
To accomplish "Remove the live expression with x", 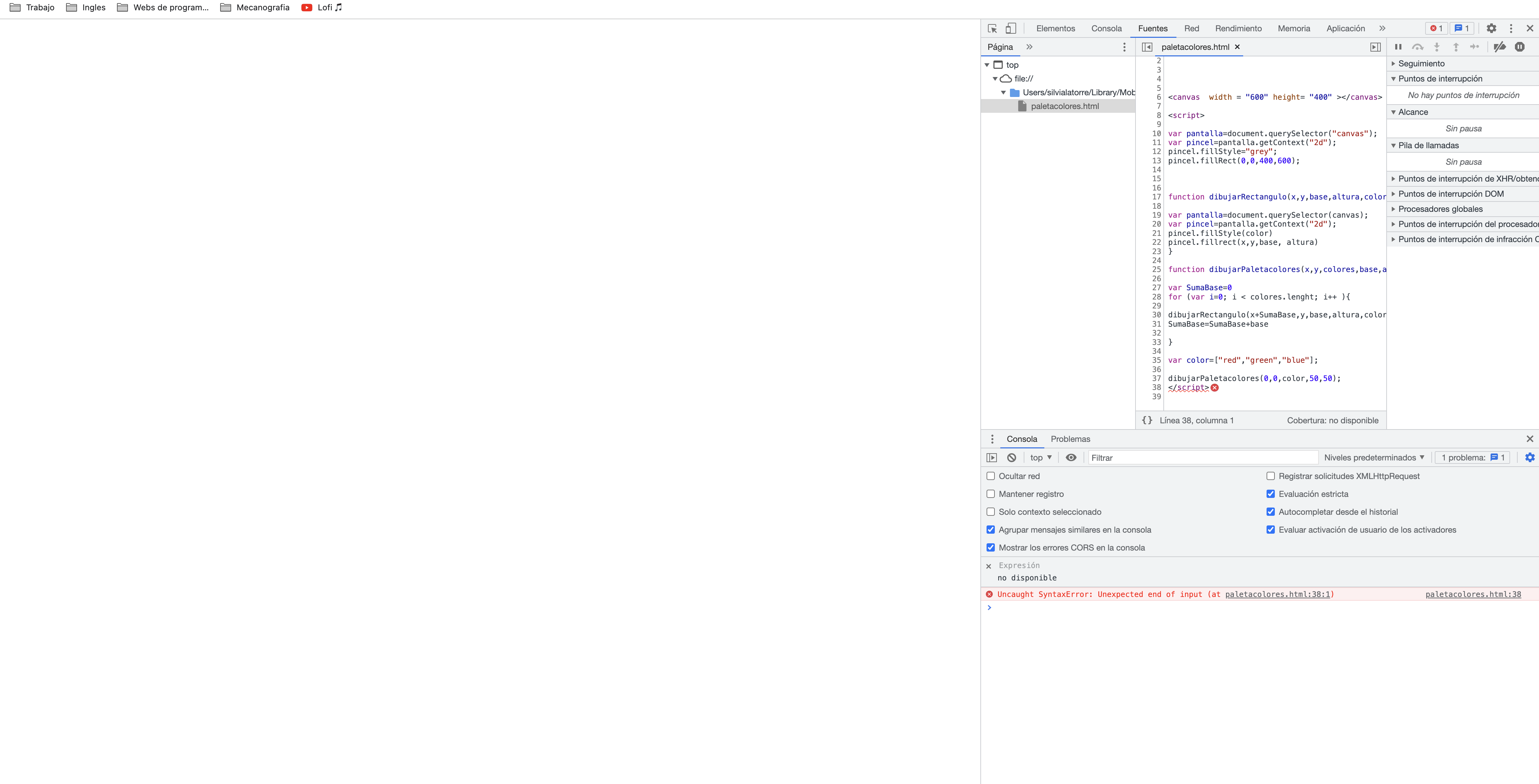I will [989, 566].
